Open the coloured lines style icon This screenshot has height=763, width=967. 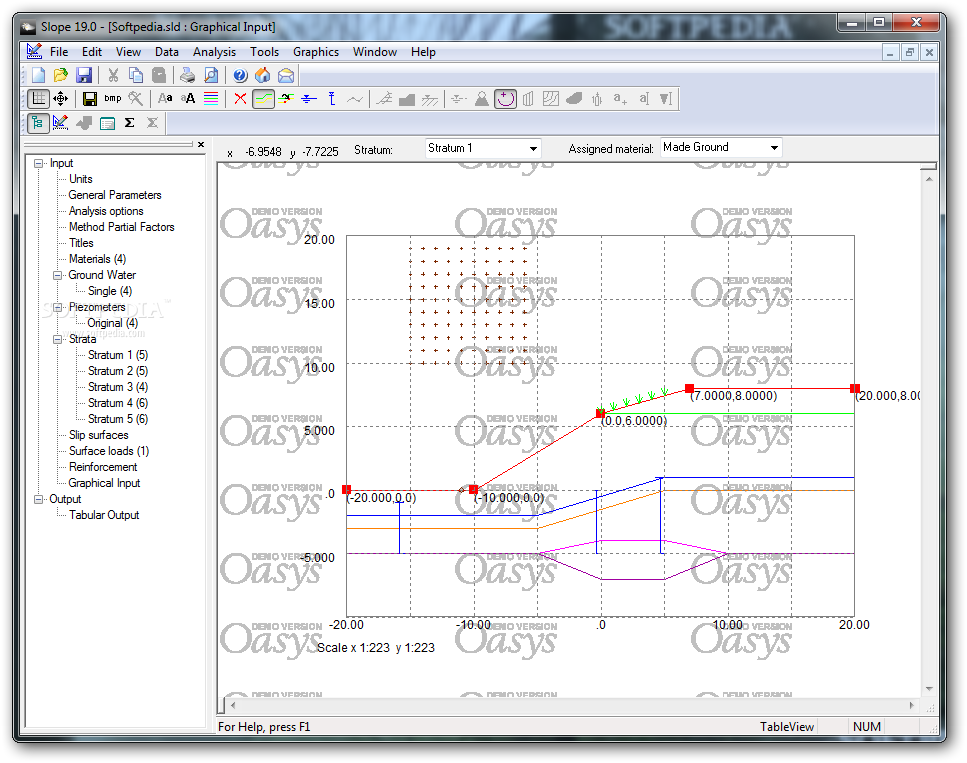pyautogui.click(x=211, y=99)
